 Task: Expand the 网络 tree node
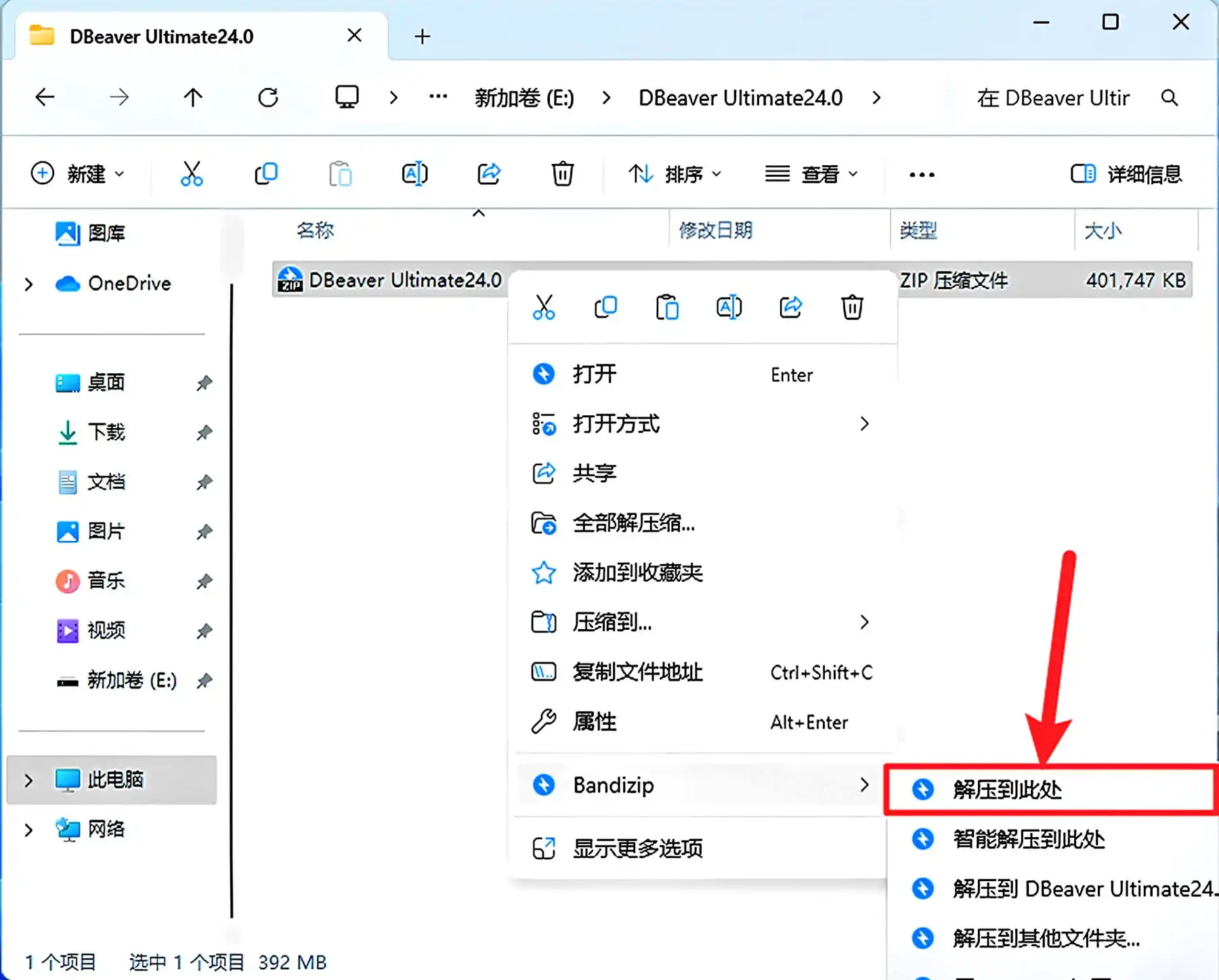pos(28,830)
